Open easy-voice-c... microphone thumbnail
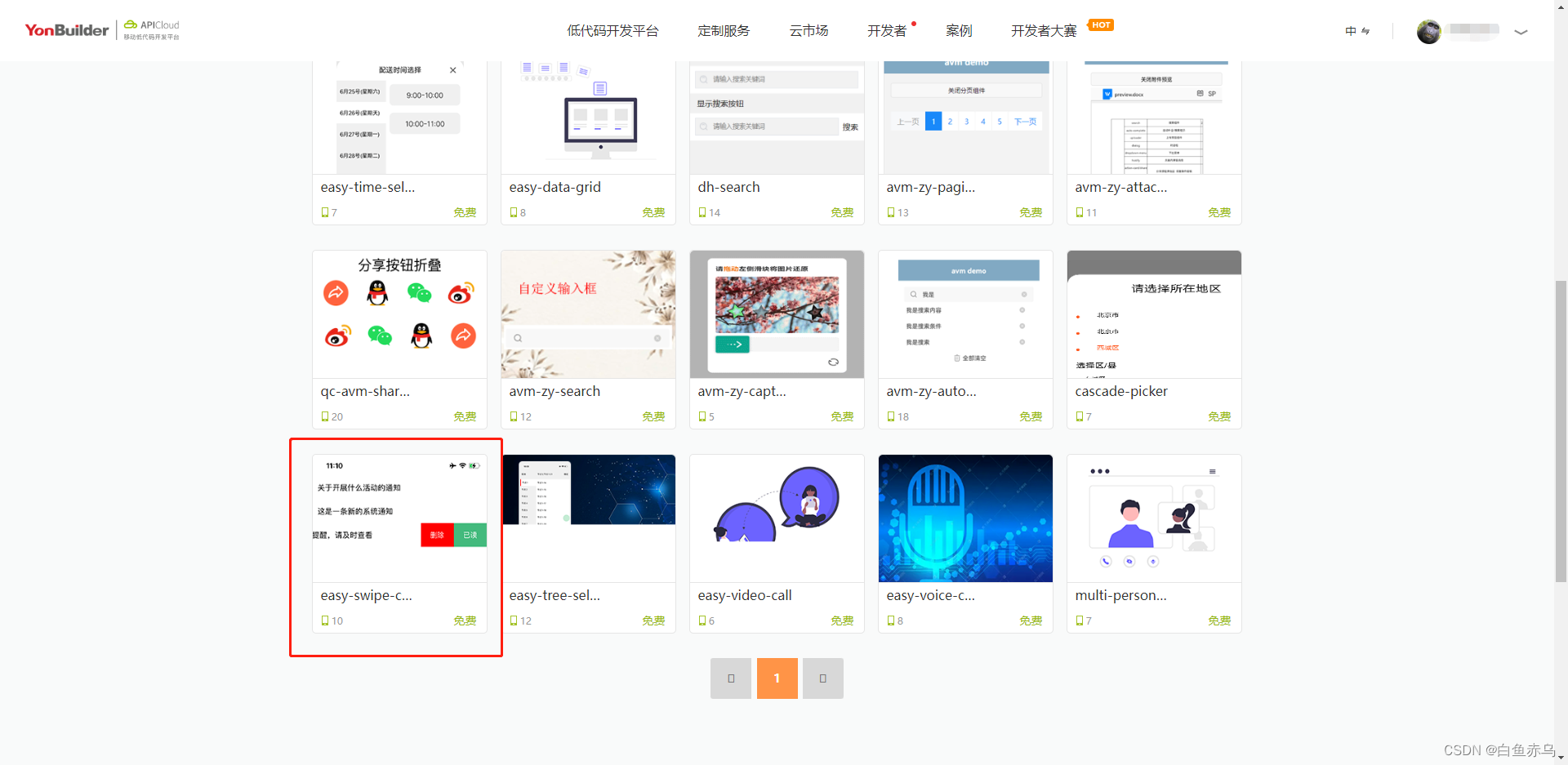Image resolution: width=1568 pixels, height=765 pixels. [x=965, y=518]
